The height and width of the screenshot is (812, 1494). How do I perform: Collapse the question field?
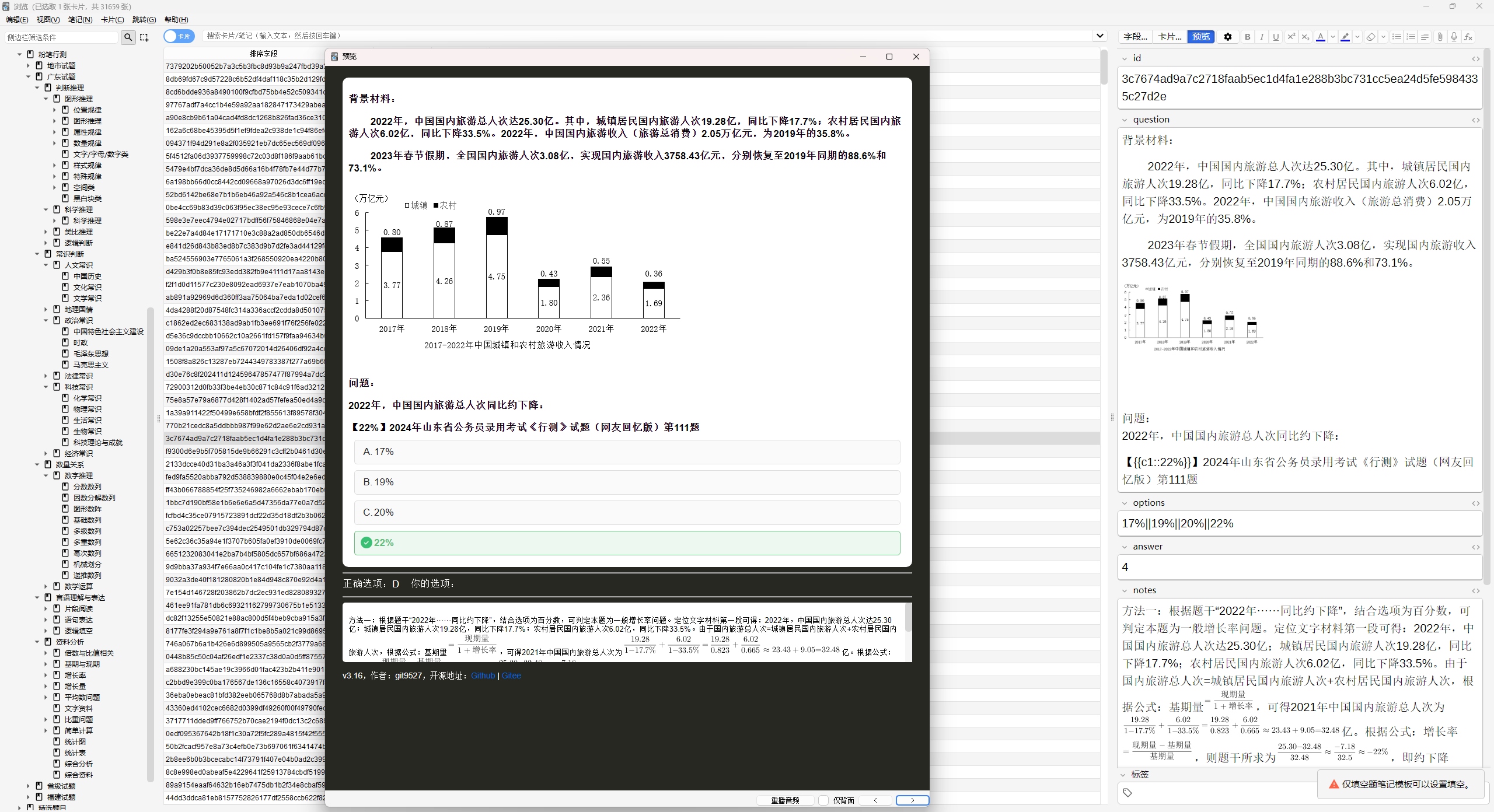pyautogui.click(x=1125, y=120)
